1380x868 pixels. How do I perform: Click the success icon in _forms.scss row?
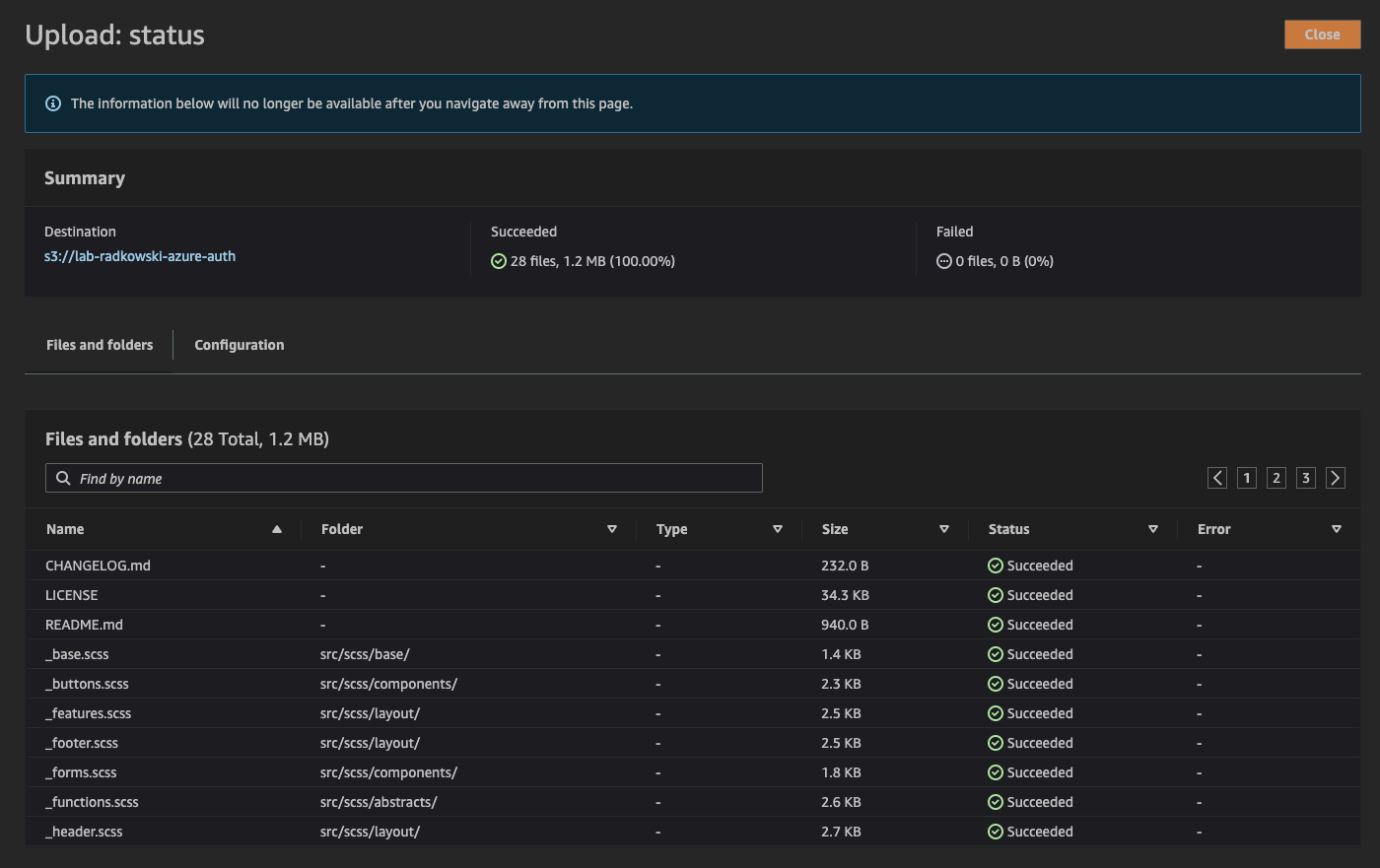tap(996, 772)
